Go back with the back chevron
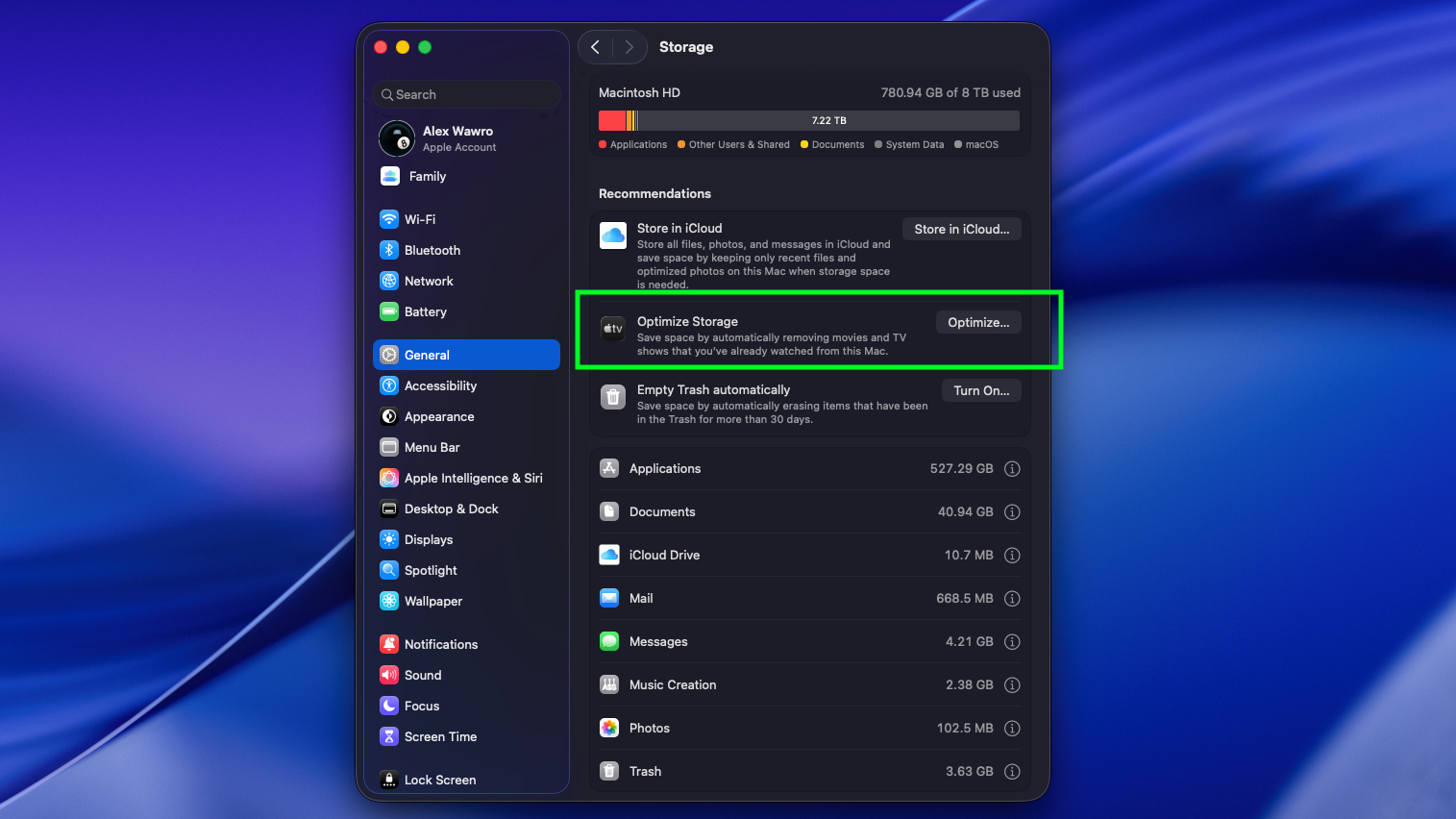 tap(596, 47)
